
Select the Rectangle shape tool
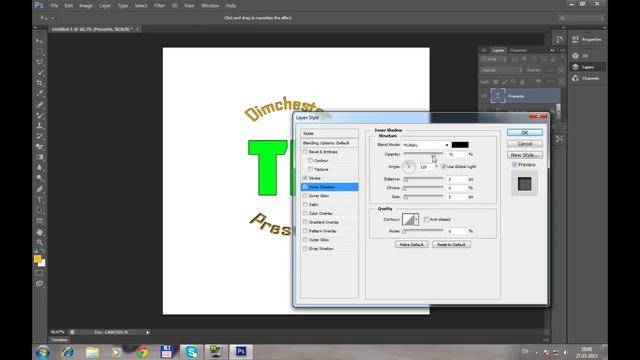40,221
